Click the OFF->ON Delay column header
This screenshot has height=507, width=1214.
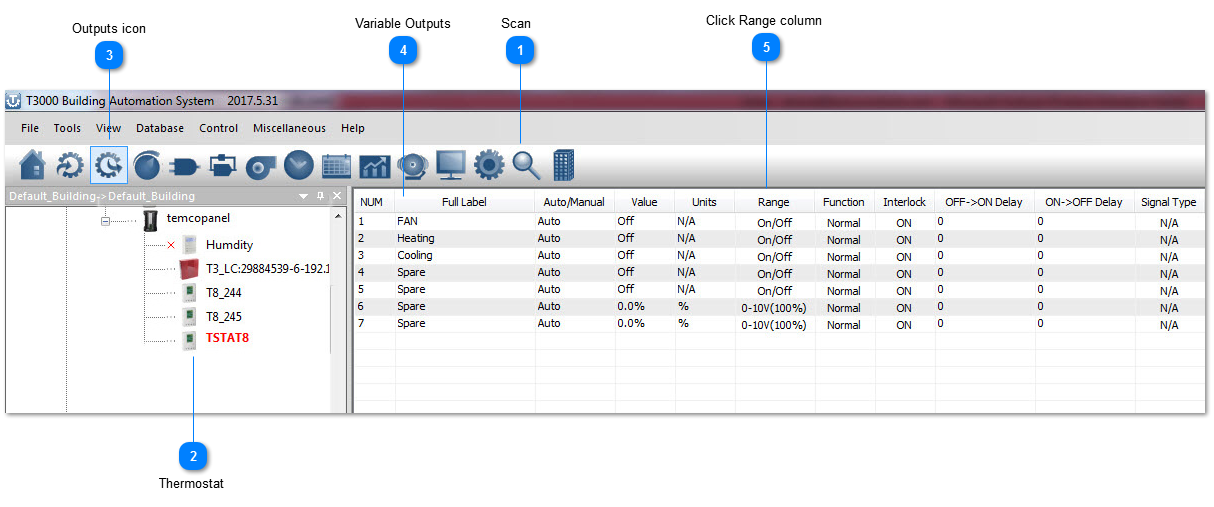click(x=984, y=202)
